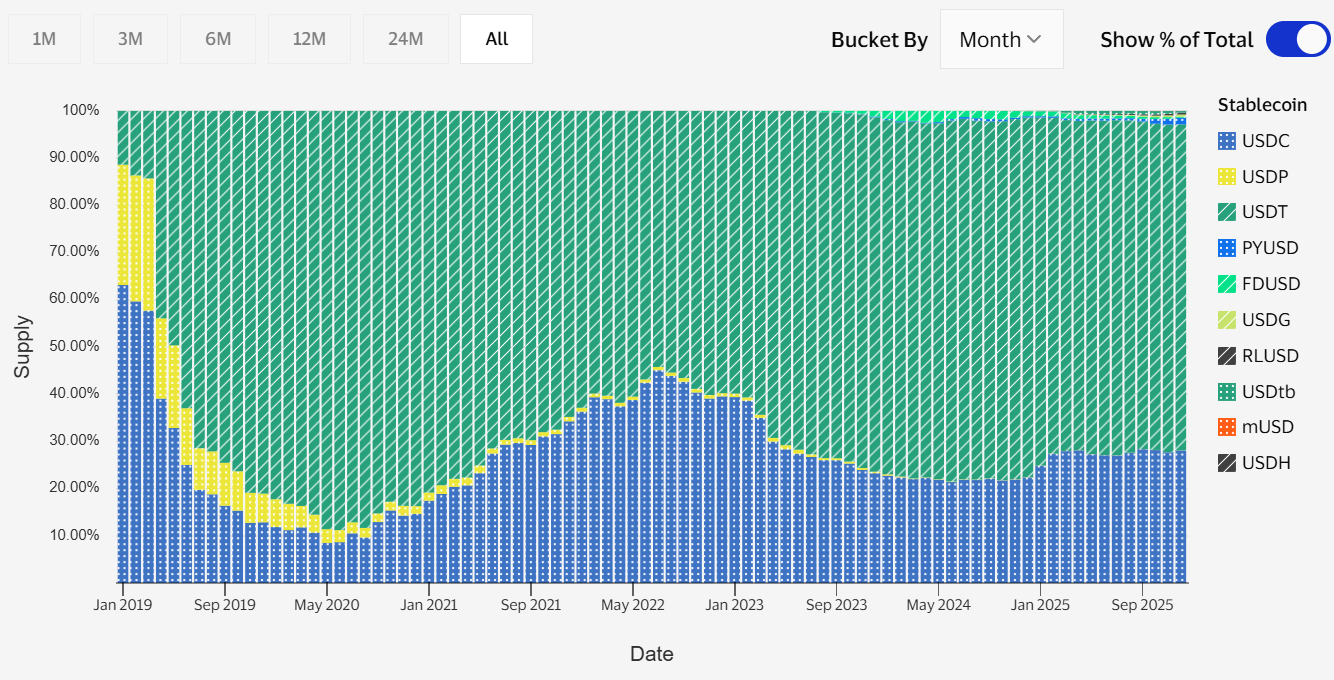Choose the 24M time range
Image resolution: width=1334 pixels, height=680 pixels.
point(405,39)
